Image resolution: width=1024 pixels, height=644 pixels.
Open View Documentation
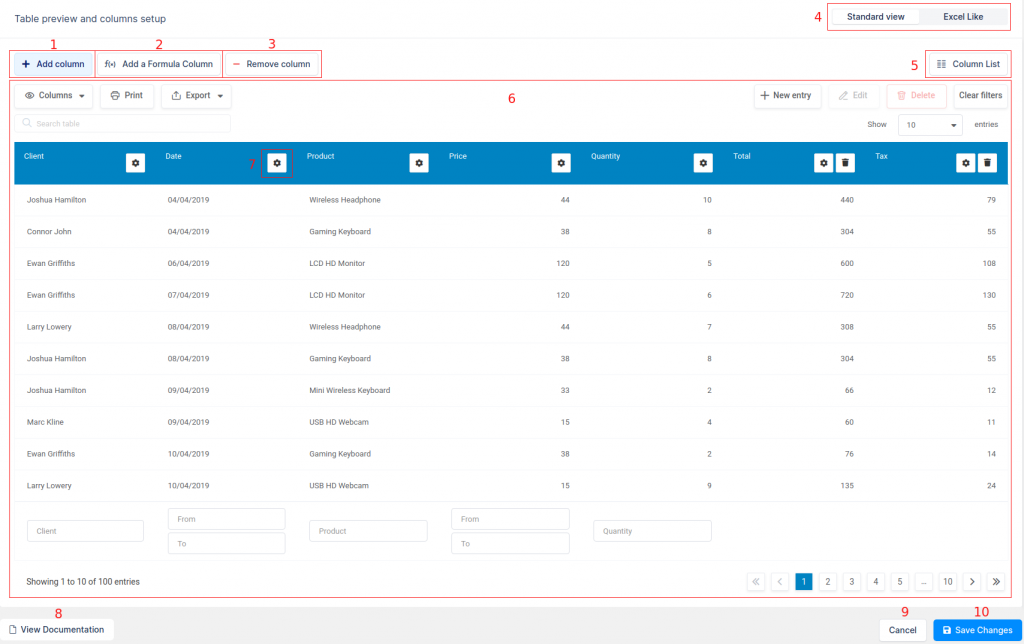click(x=58, y=629)
